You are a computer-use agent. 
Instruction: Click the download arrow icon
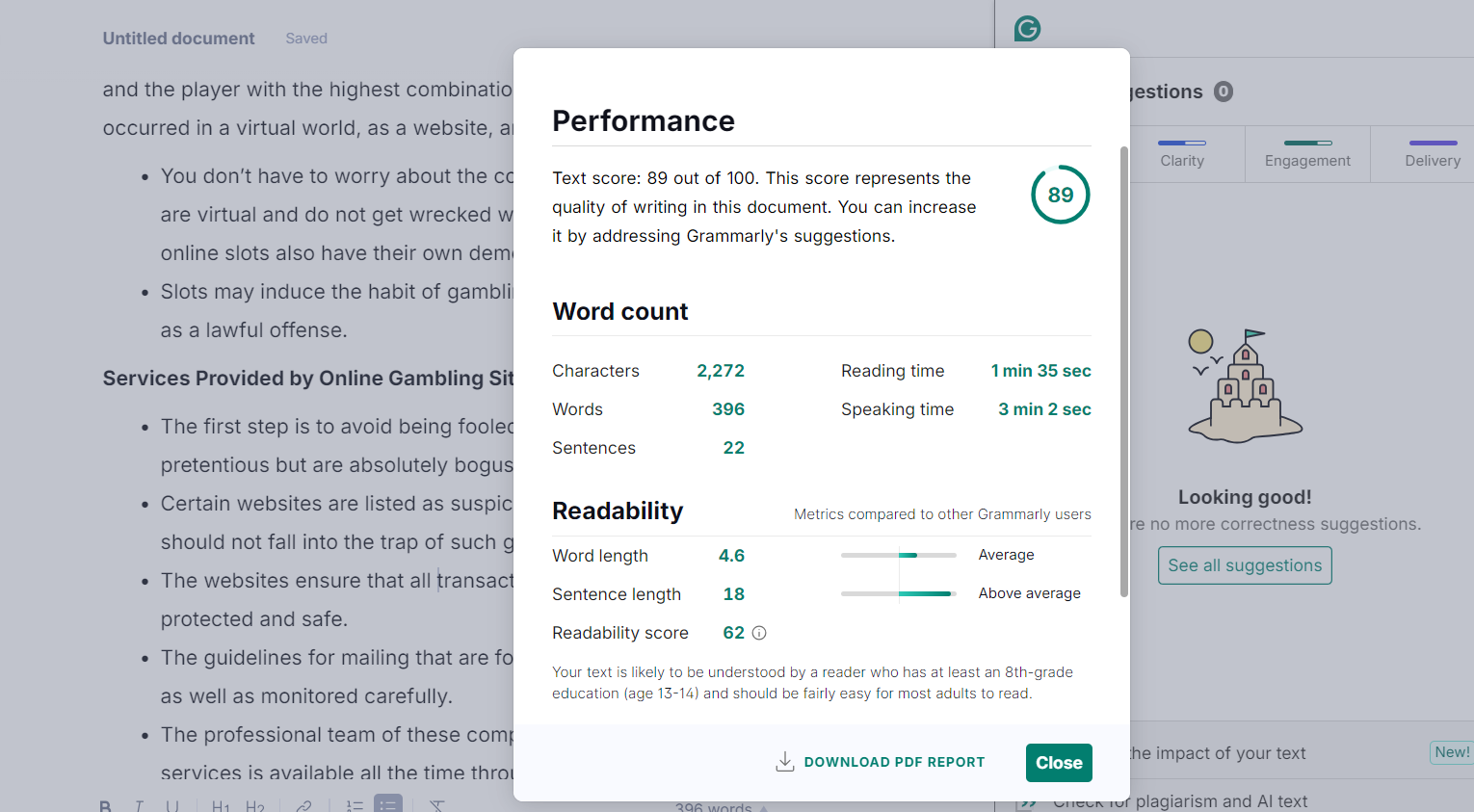click(x=785, y=762)
